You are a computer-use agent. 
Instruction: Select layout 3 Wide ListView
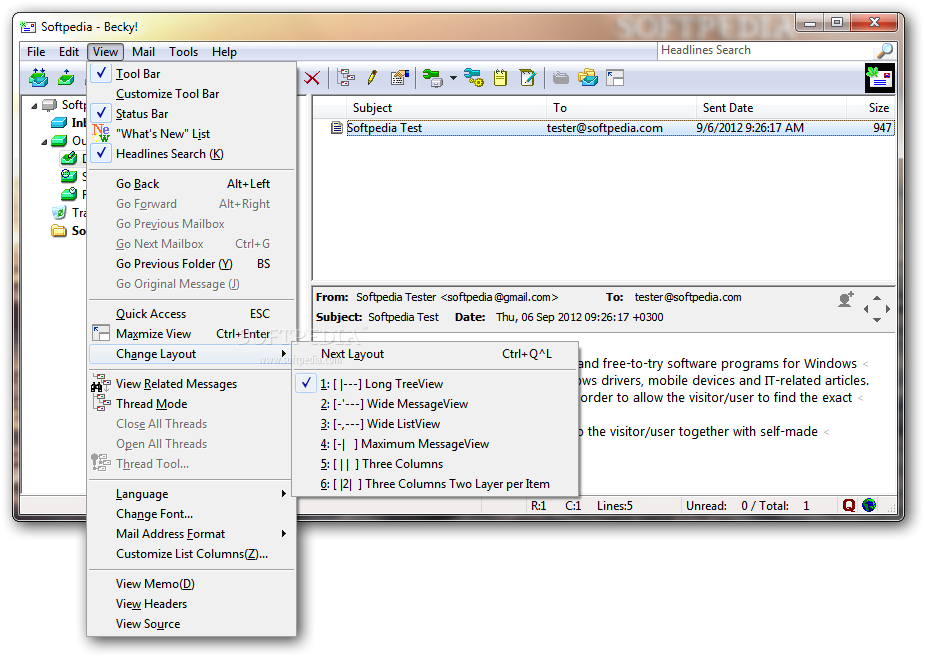(x=435, y=425)
